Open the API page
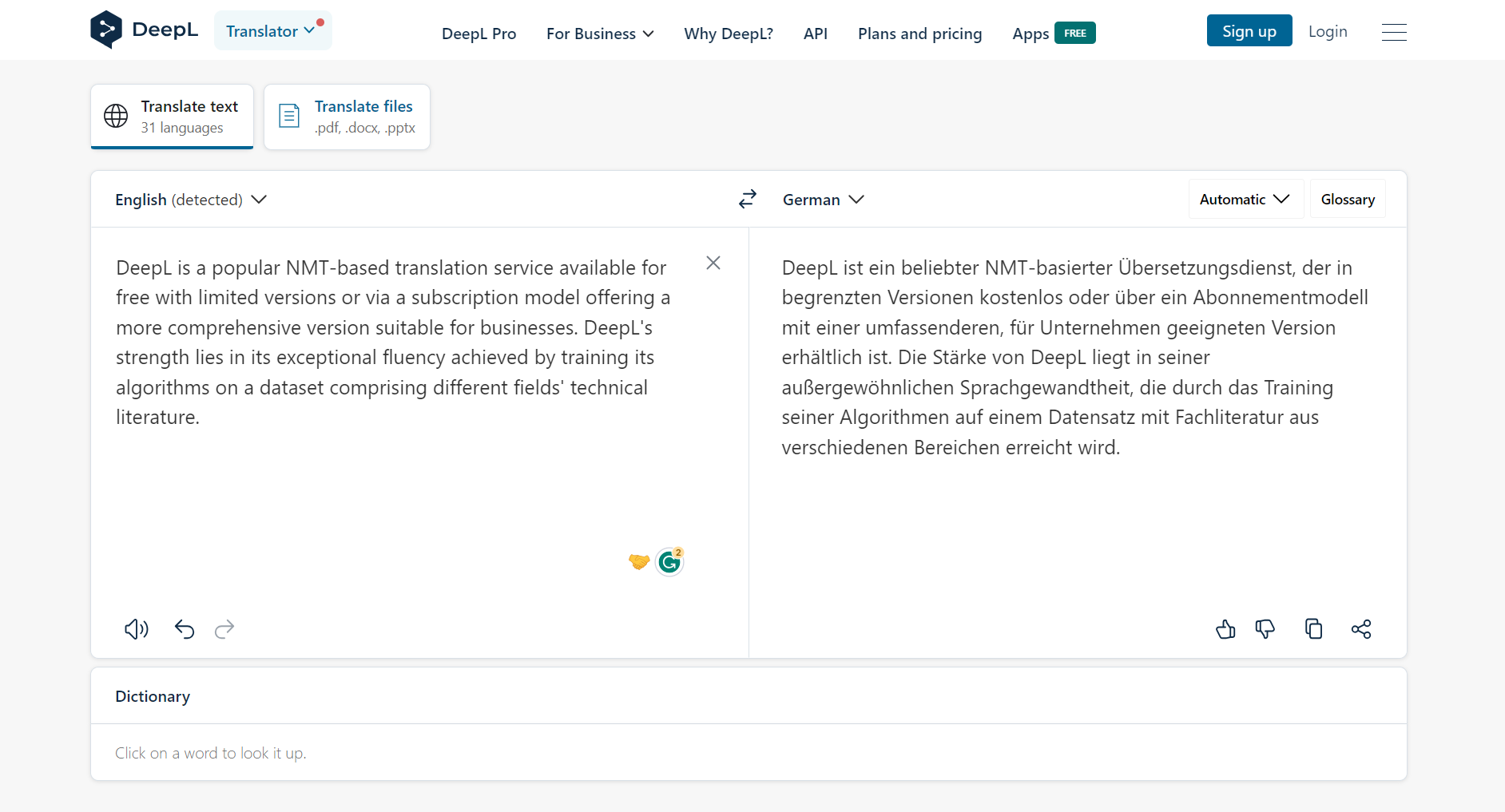 [816, 34]
